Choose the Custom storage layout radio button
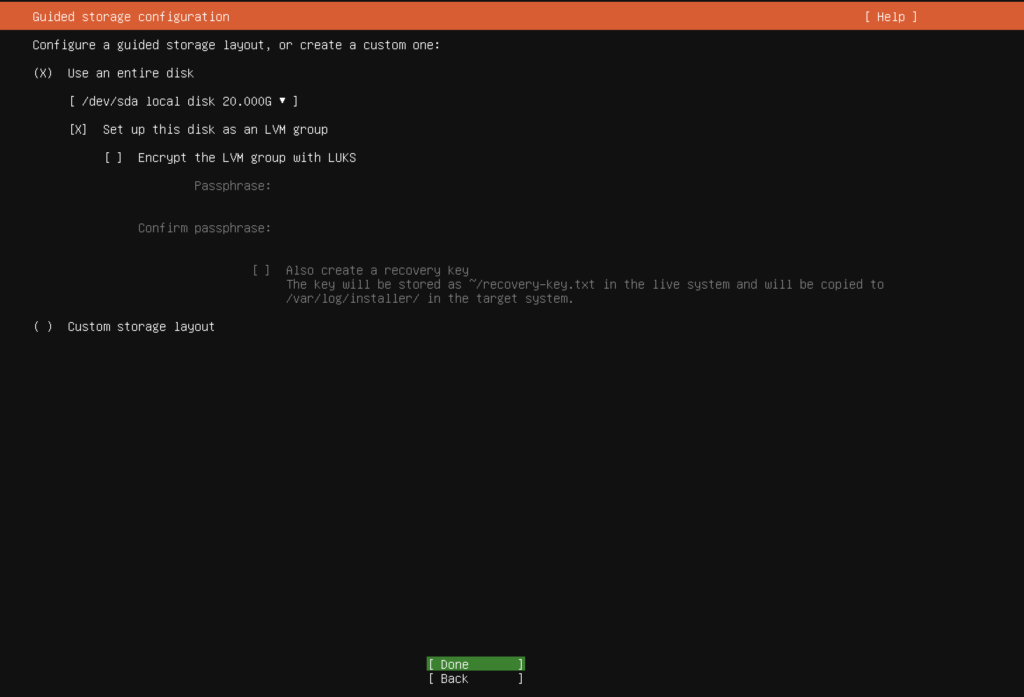This screenshot has height=697, width=1024. click(x=43, y=327)
